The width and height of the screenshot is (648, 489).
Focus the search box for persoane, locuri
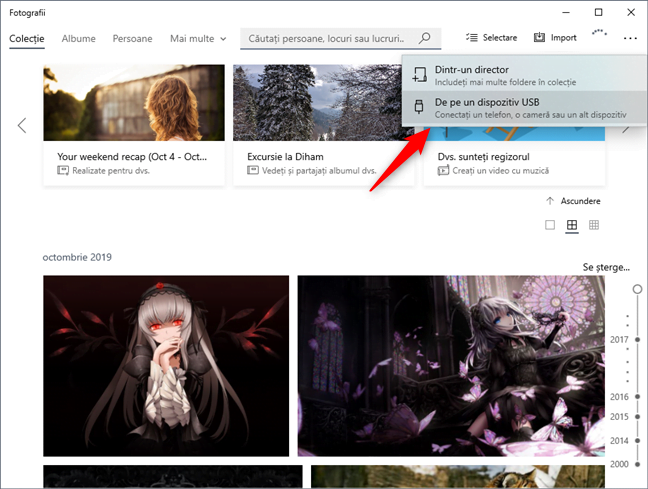pyautogui.click(x=341, y=38)
